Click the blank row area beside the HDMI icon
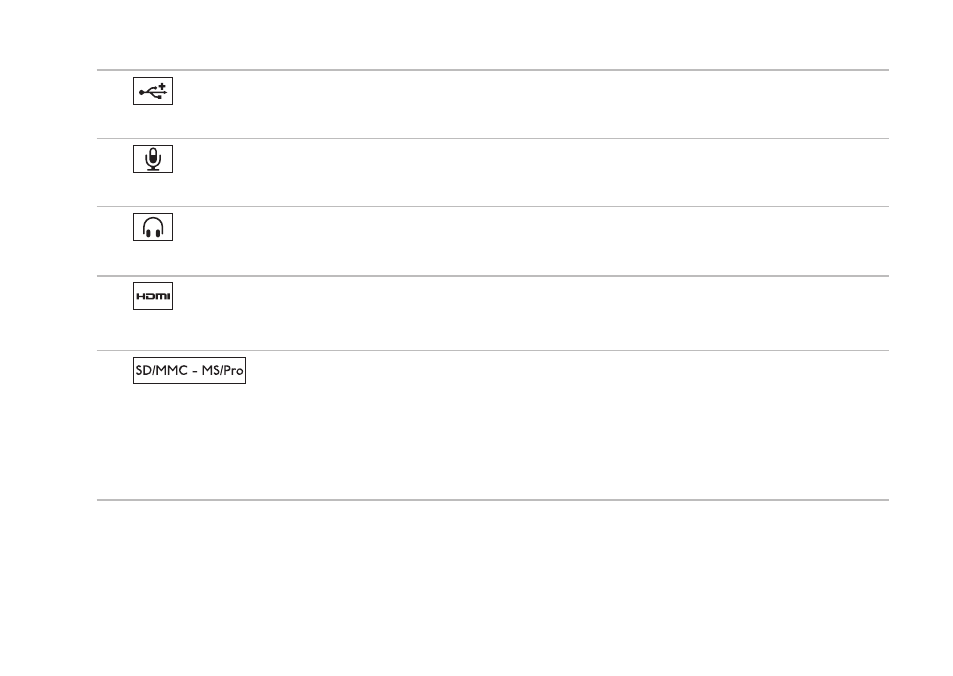This screenshot has height=676, width=953. [531, 313]
